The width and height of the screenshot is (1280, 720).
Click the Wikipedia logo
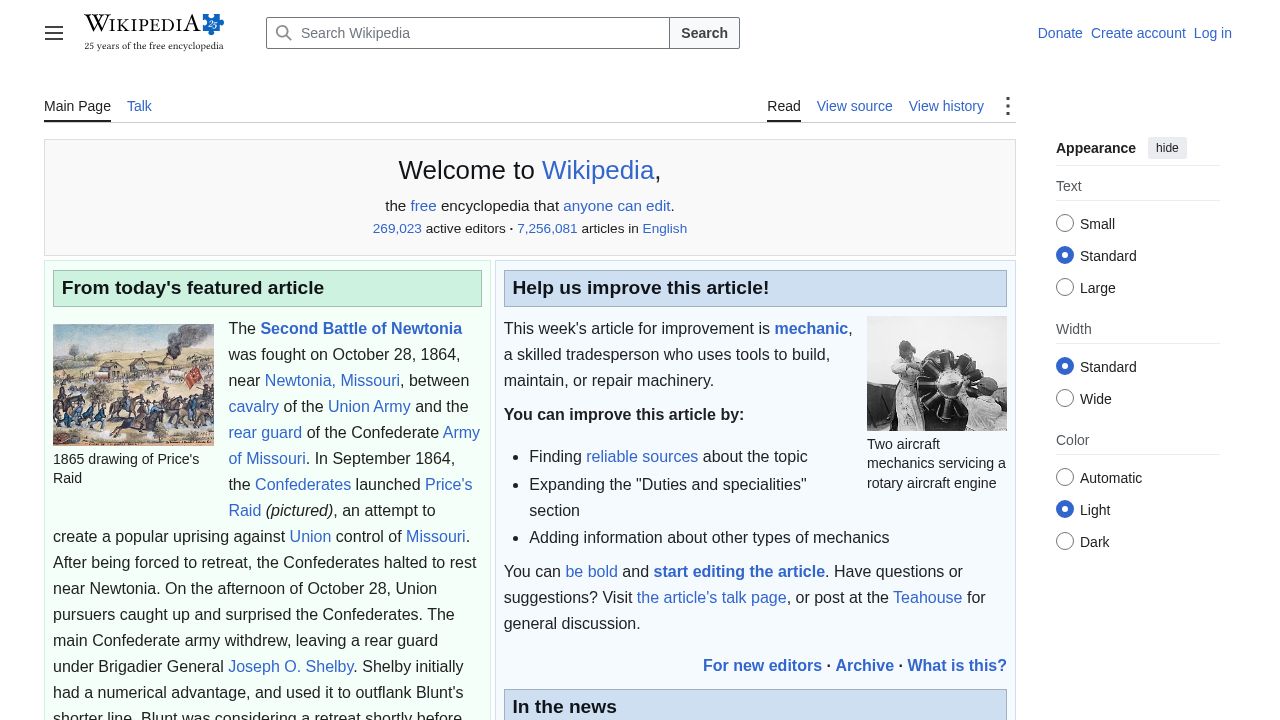pos(154,33)
